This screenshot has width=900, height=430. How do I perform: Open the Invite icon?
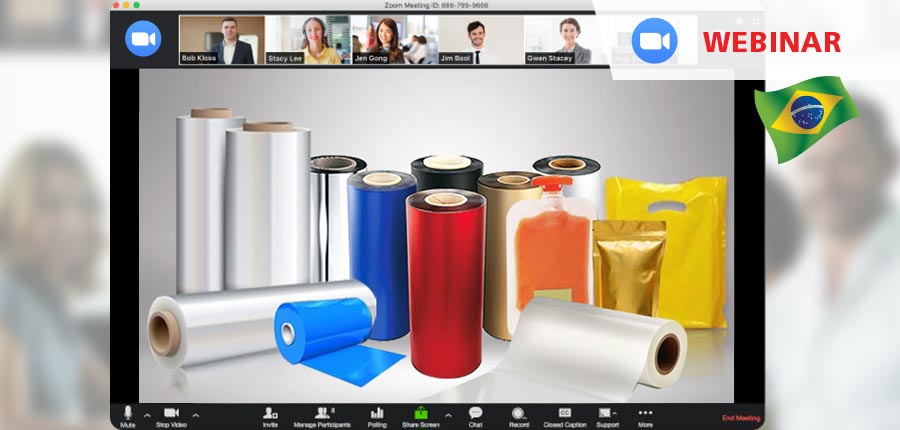coord(270,413)
